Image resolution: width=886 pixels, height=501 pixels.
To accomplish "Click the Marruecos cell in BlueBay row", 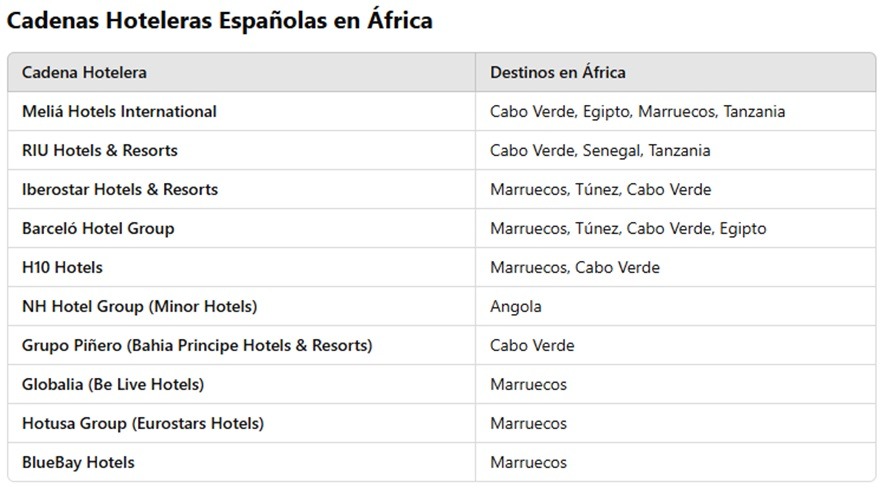I will point(675,462).
